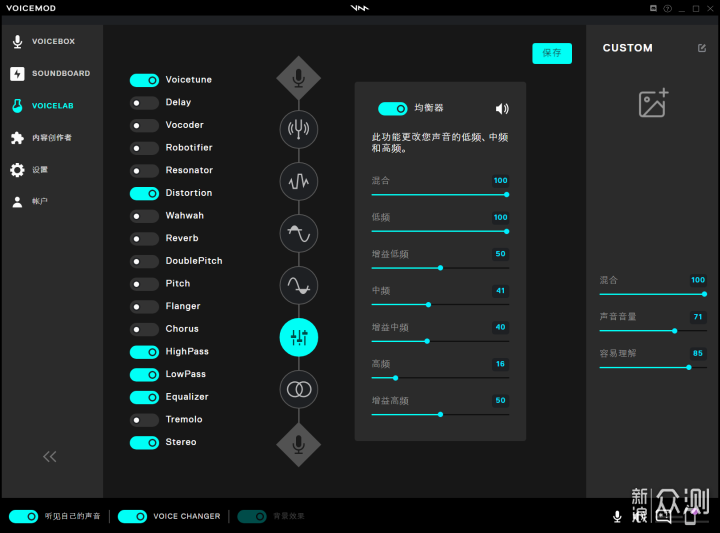
Task: Enable the Flanger effect switch
Action: coord(144,307)
